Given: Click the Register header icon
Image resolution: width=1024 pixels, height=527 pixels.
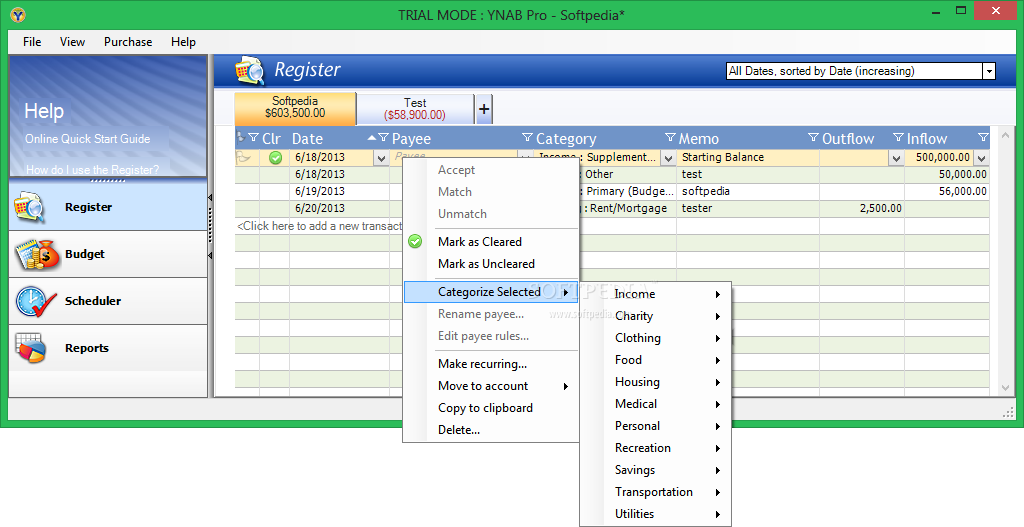Looking at the screenshot, I should (x=249, y=71).
